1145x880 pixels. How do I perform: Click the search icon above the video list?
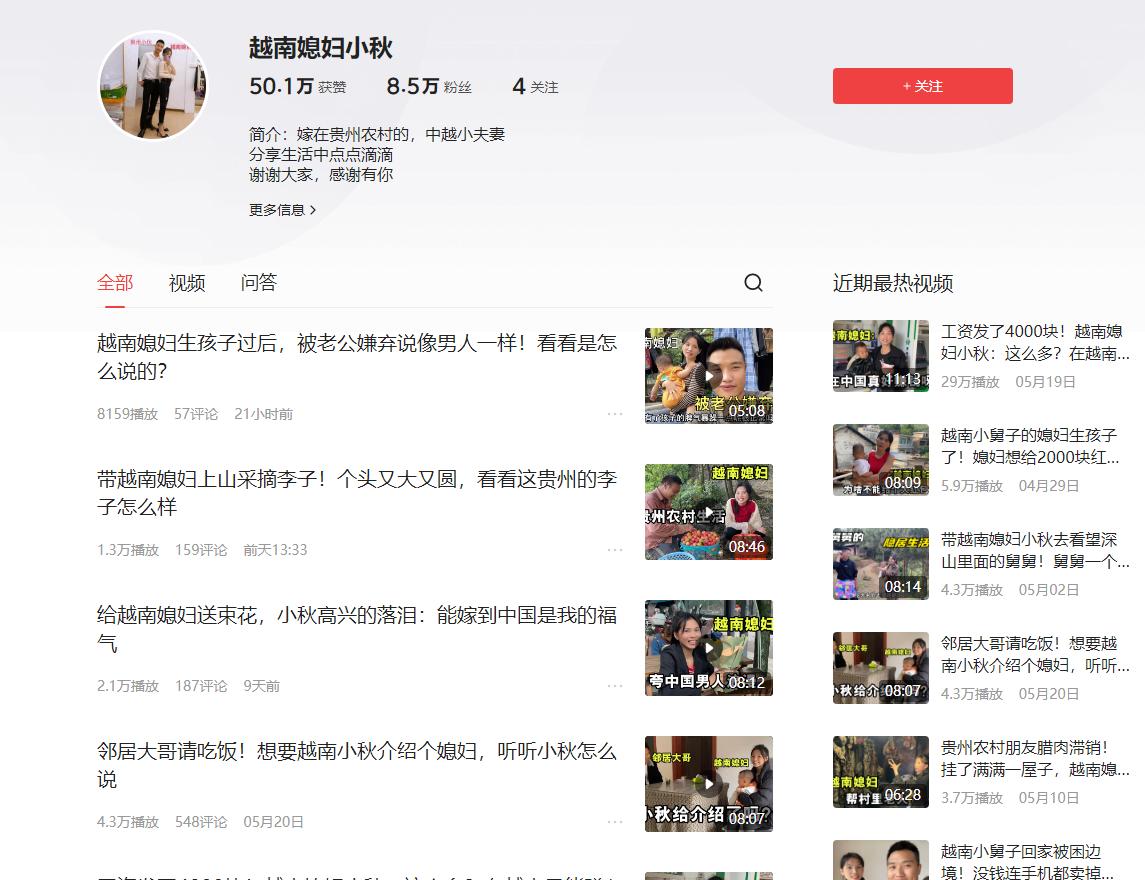[754, 283]
